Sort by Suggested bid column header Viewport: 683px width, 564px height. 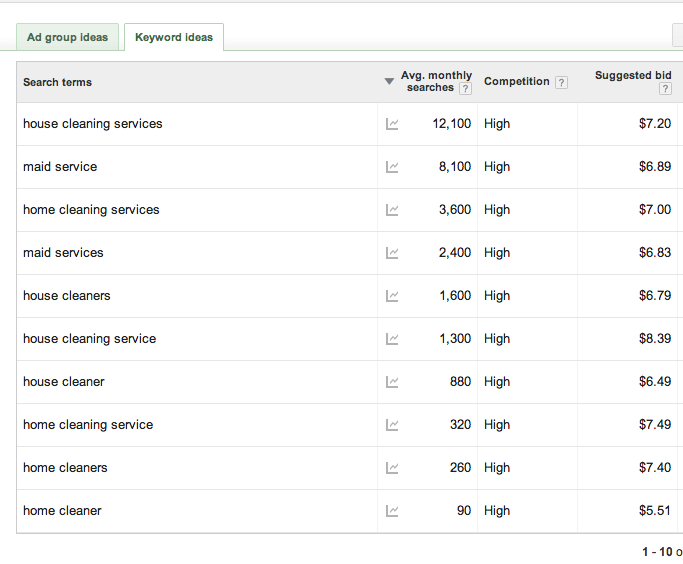(x=632, y=76)
